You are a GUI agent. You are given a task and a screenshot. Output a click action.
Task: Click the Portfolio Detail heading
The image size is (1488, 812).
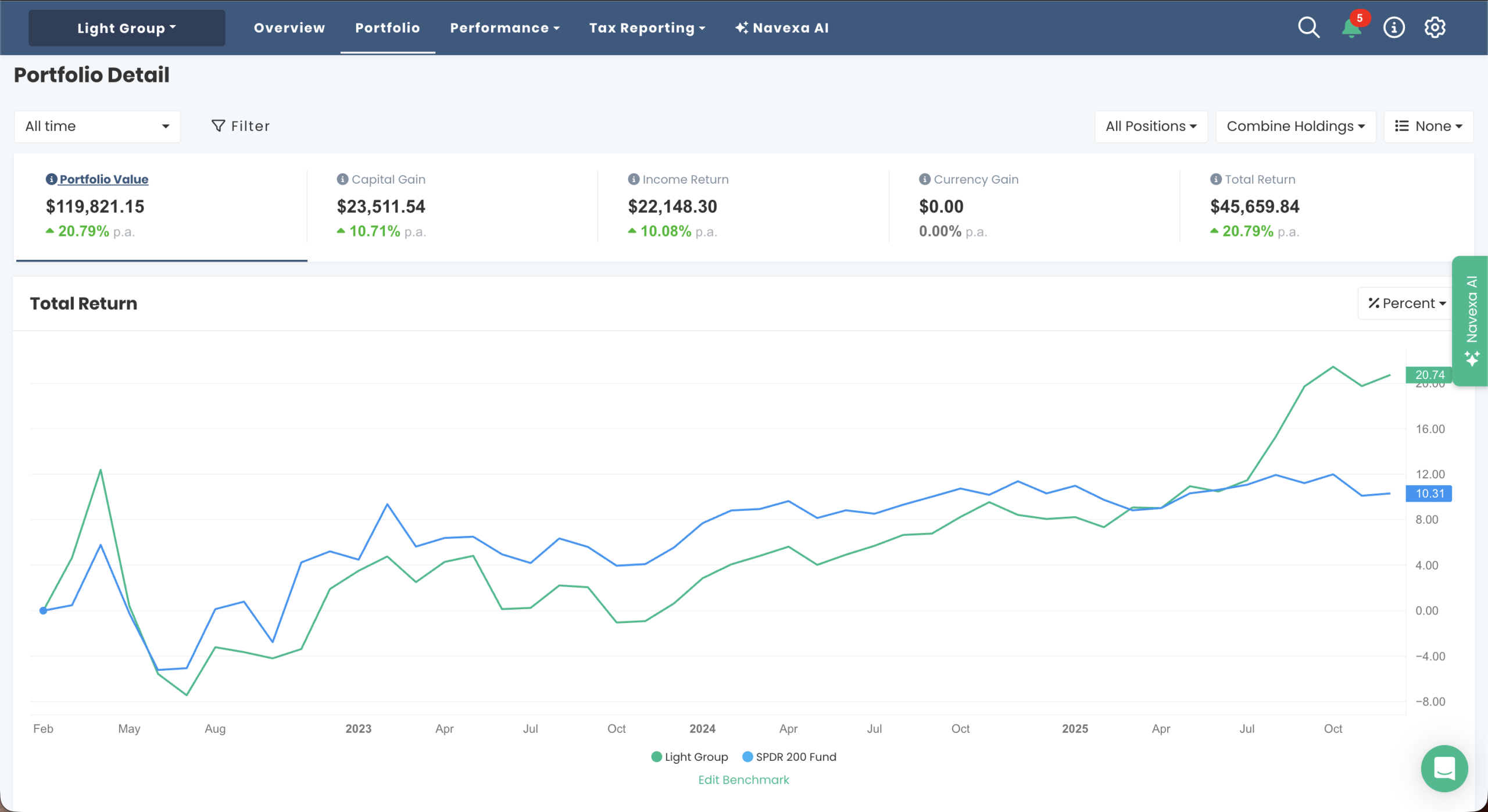pyautogui.click(x=92, y=75)
